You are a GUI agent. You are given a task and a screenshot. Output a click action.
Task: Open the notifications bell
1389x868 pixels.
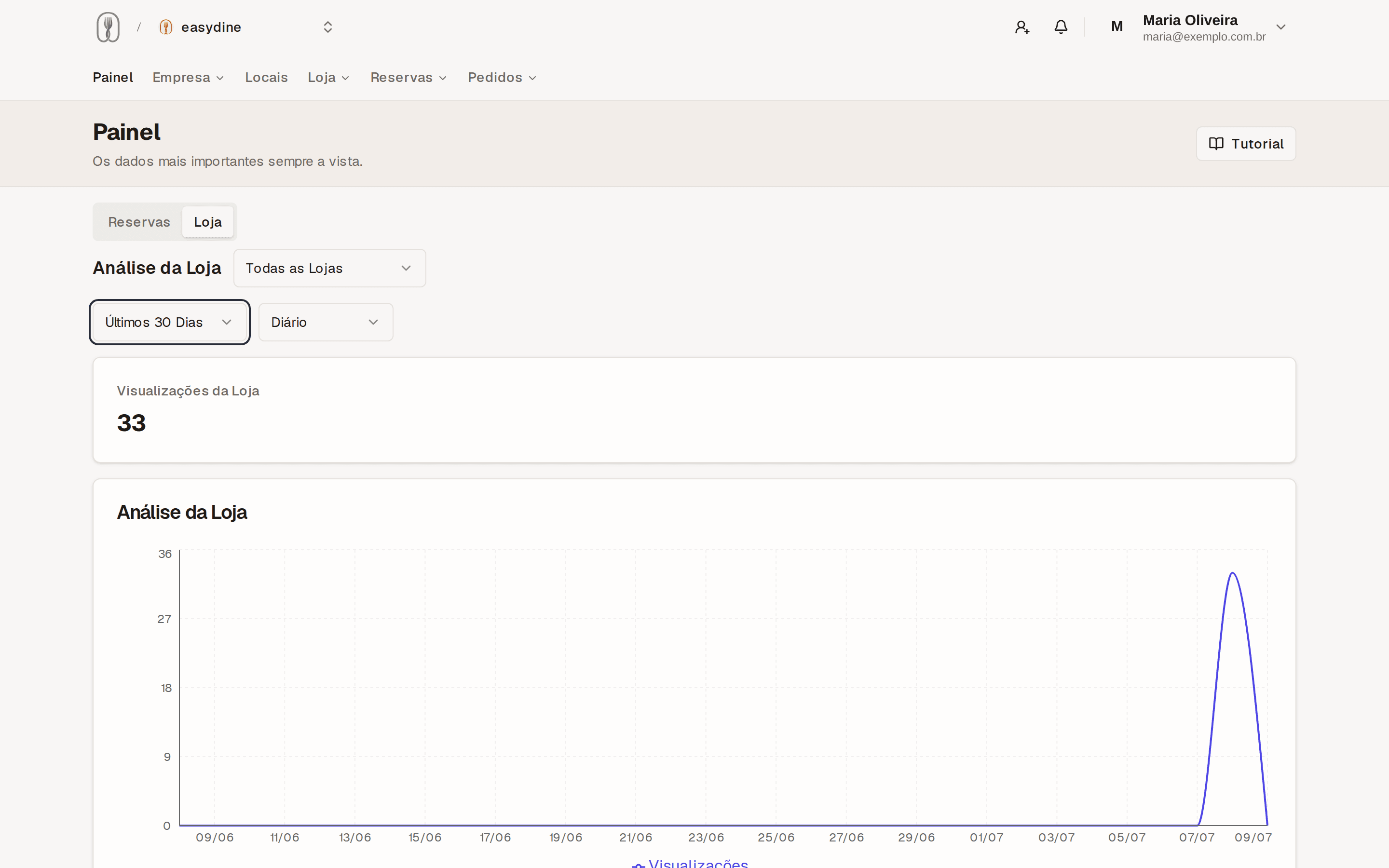click(x=1061, y=27)
